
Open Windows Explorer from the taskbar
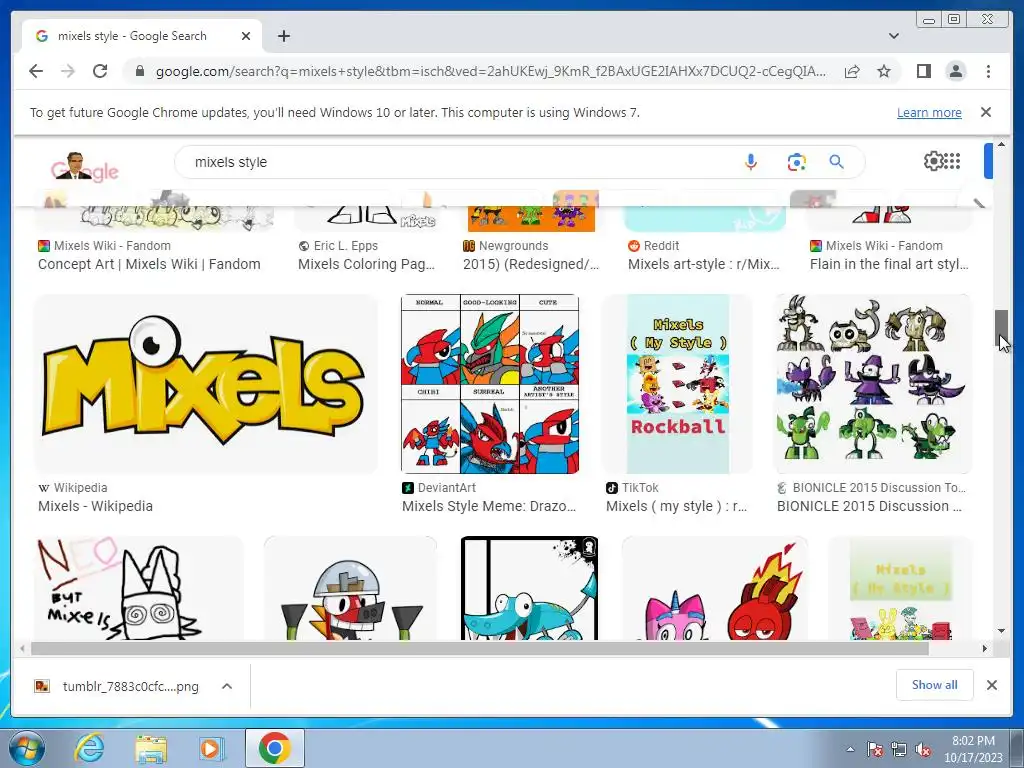[x=151, y=748]
